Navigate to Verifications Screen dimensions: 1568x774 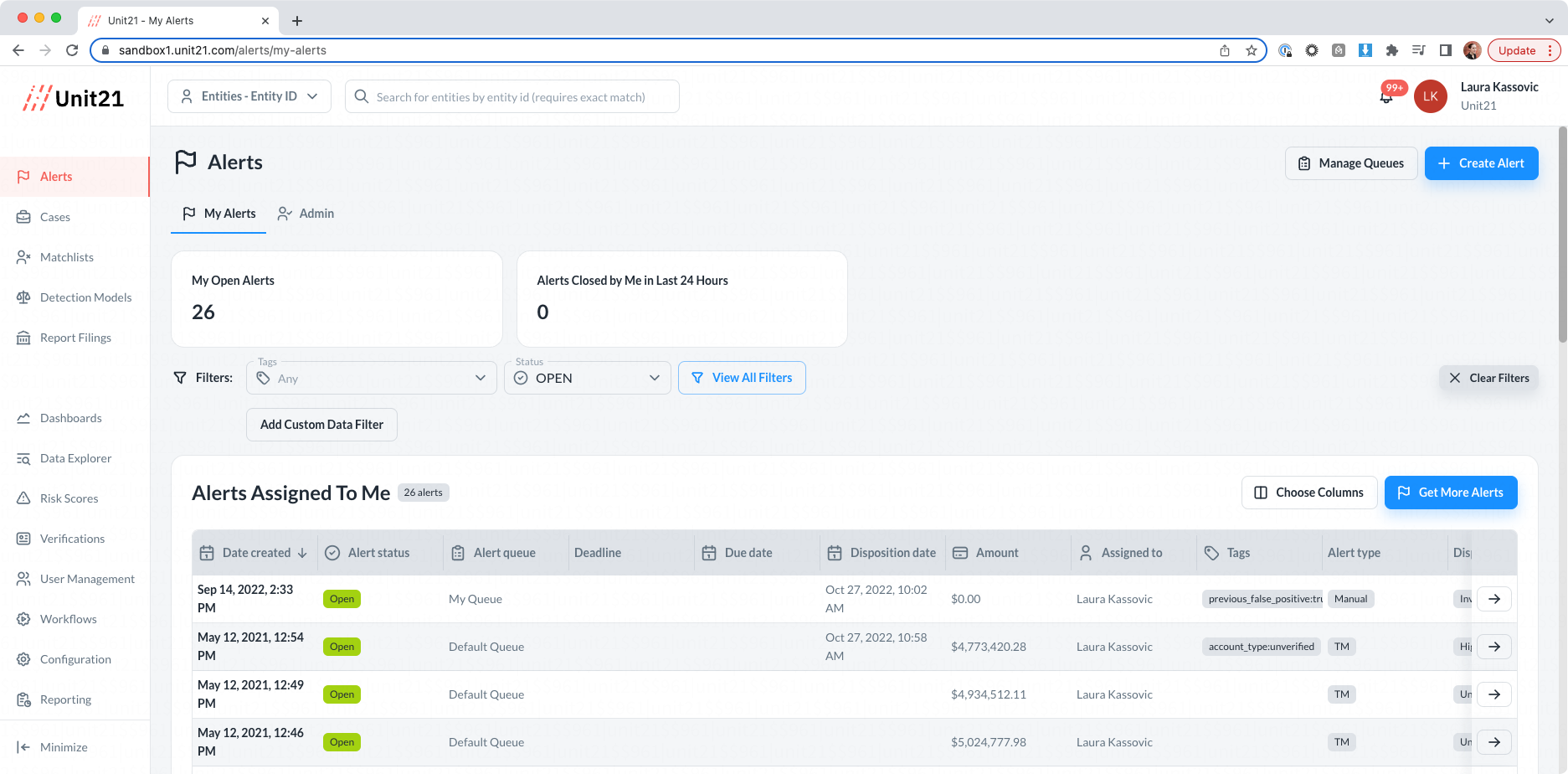pos(75,539)
